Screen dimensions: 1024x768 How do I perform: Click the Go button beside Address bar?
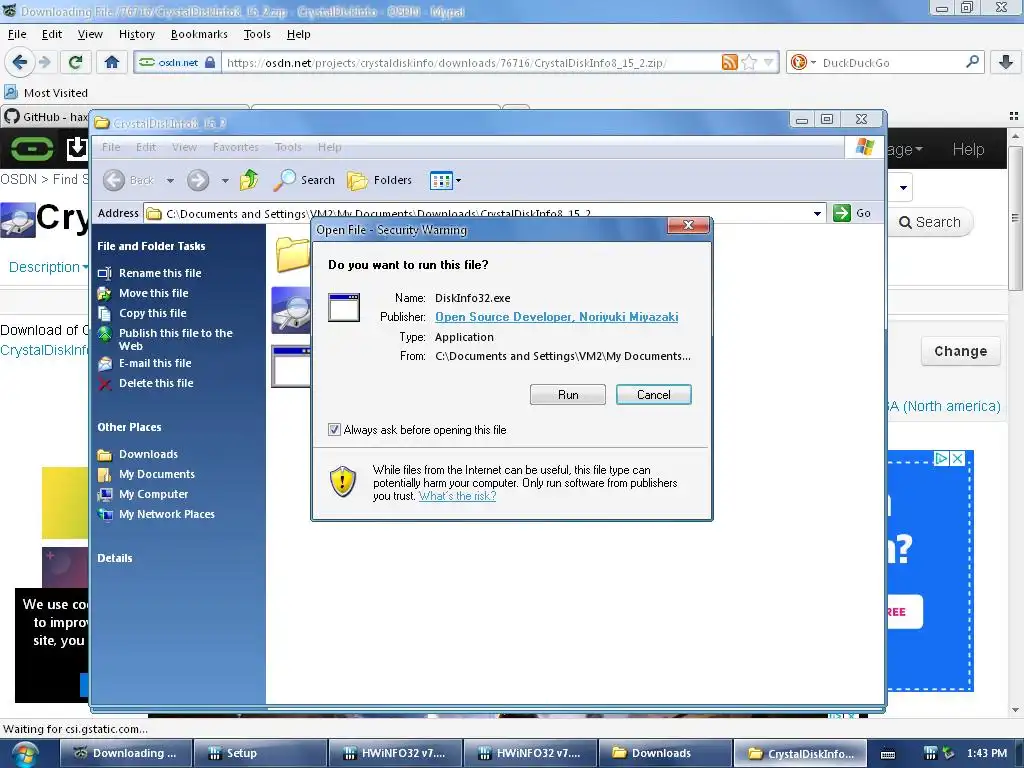[x=852, y=213]
